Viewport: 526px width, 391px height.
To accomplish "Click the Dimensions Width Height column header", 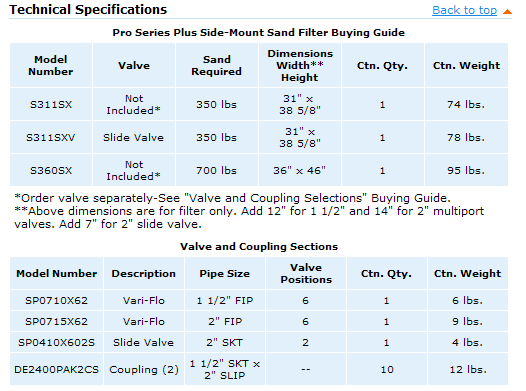I will click(300, 65).
